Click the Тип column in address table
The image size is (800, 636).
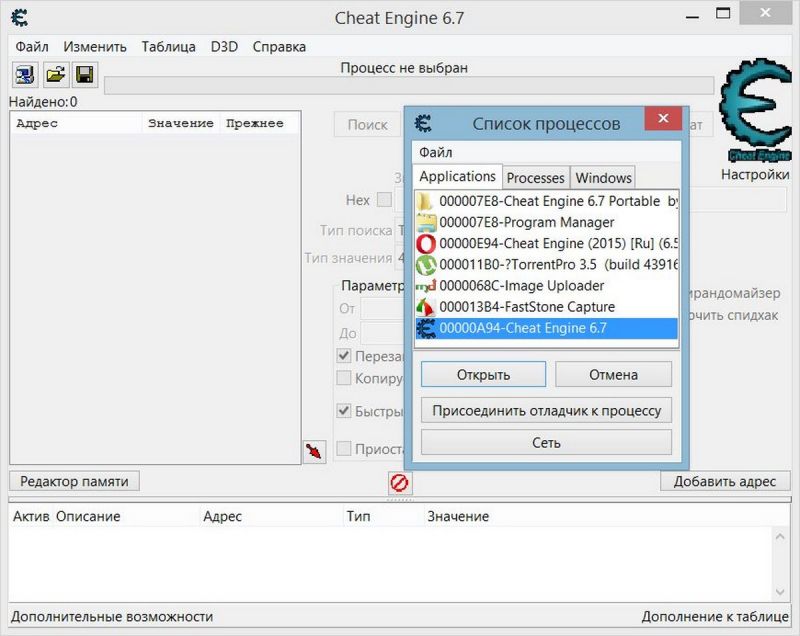pyautogui.click(x=383, y=517)
